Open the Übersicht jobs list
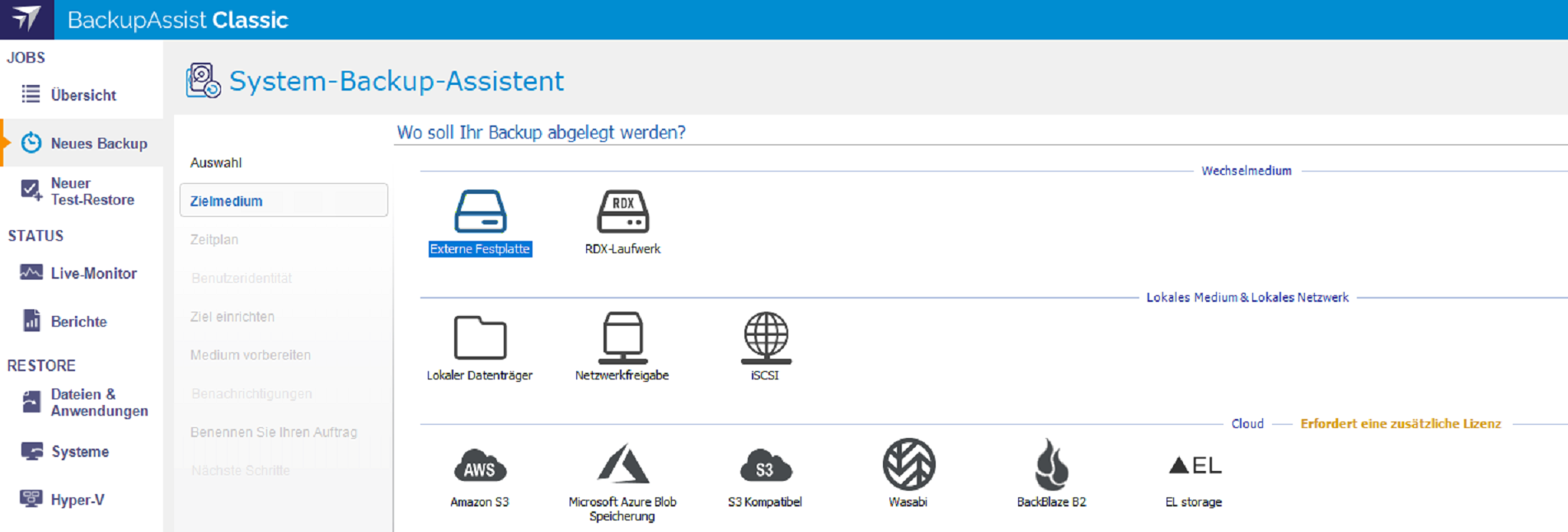 pos(82,95)
